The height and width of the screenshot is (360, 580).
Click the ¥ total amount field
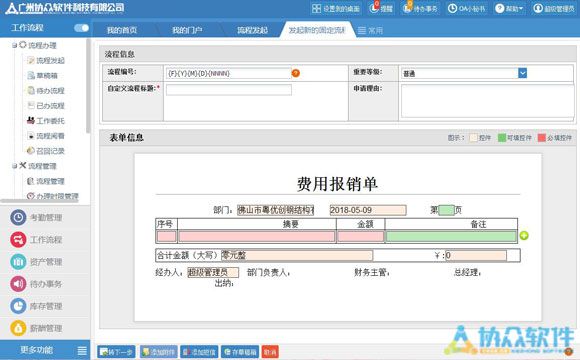pyautogui.click(x=476, y=255)
